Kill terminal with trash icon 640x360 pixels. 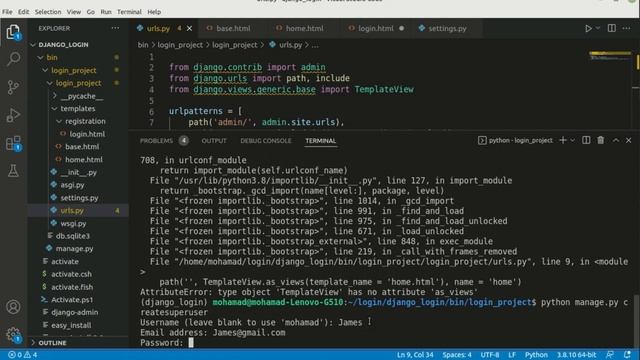pos(601,140)
